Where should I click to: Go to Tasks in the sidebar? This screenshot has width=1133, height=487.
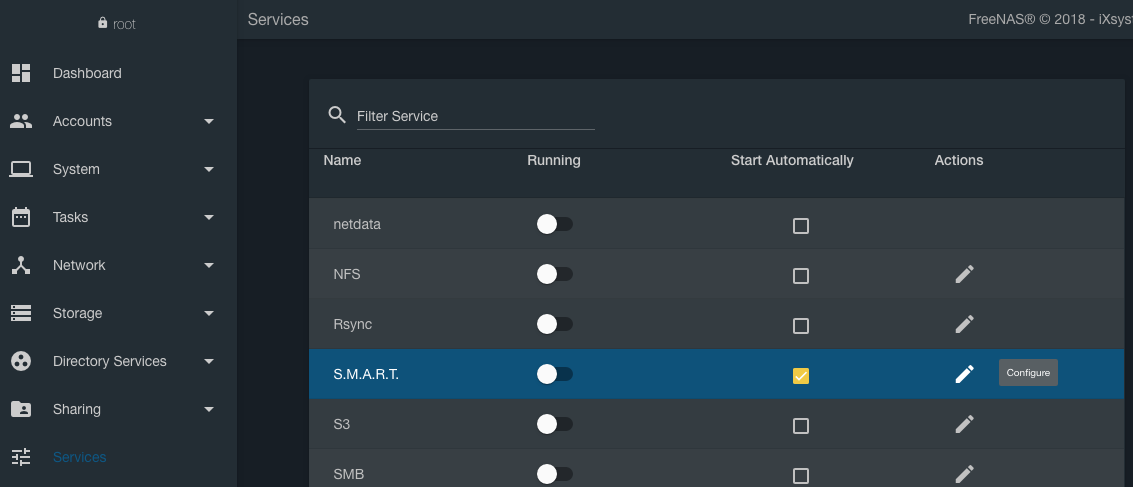70,217
